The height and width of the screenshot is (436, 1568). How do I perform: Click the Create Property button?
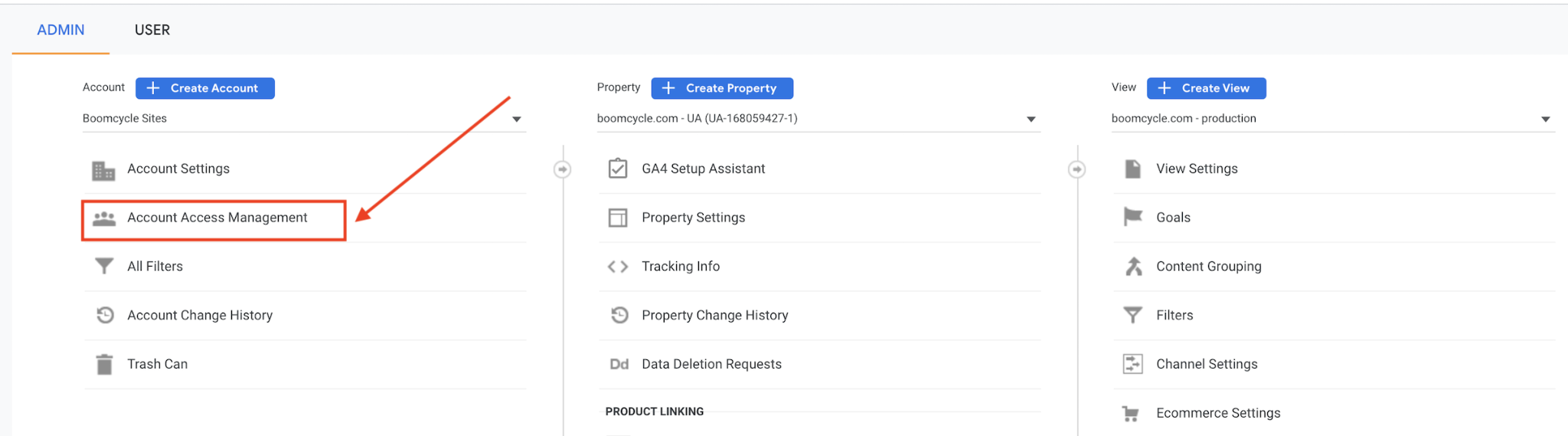[722, 88]
